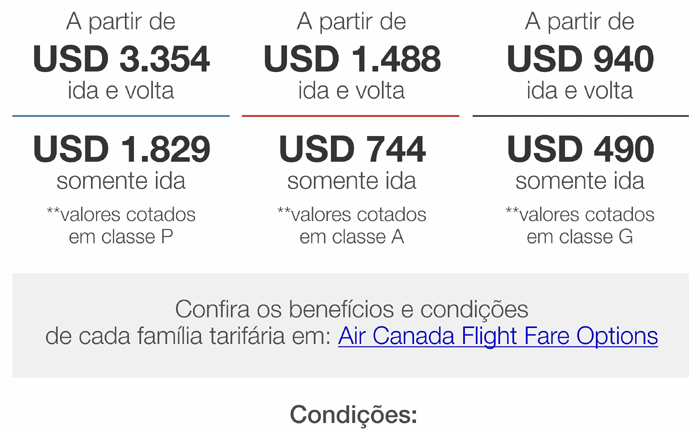Click the red divider line under USD 1.488
Image resolution: width=700 pixels, height=435 pixels.
(x=350, y=116)
